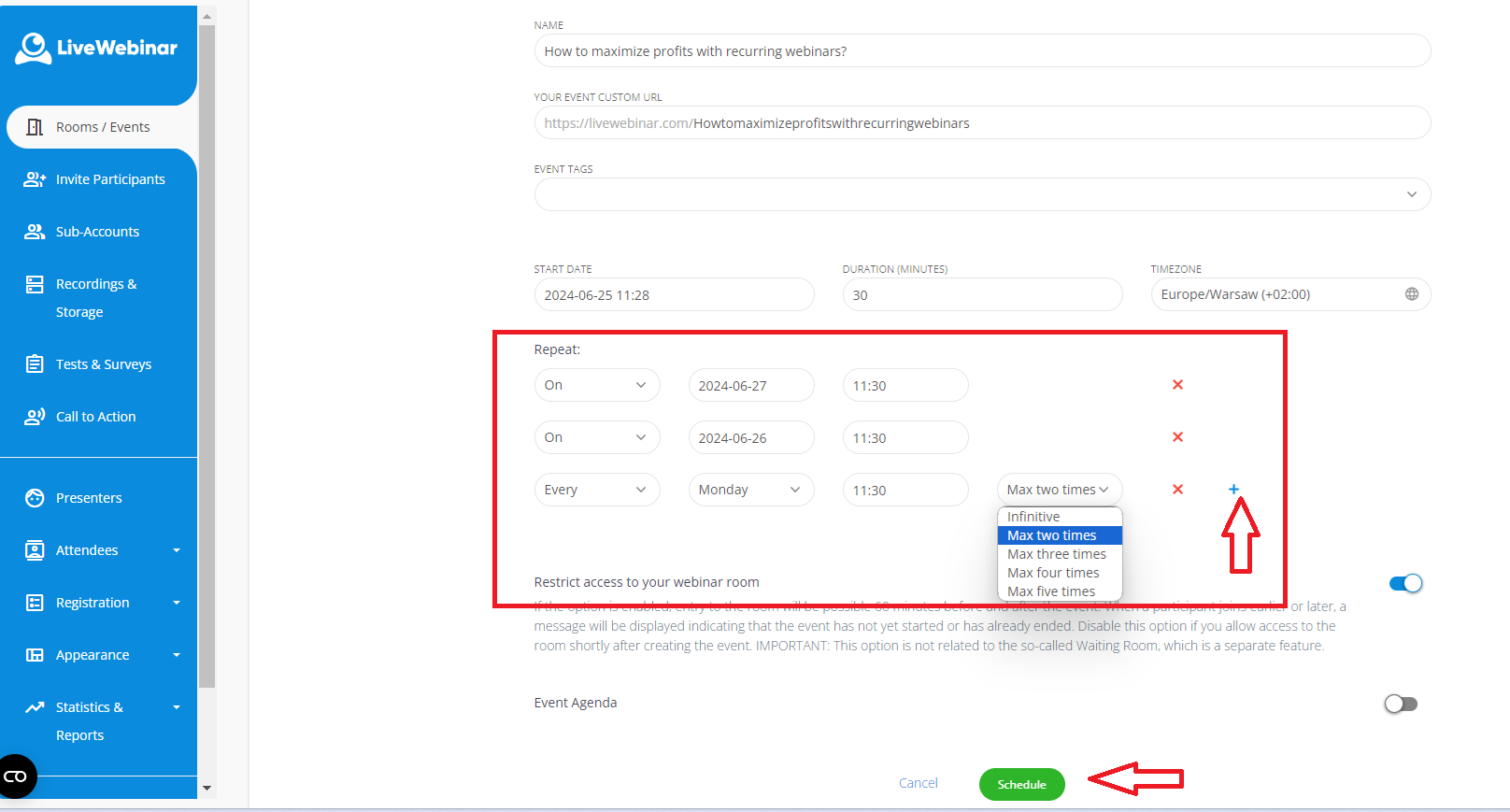Delete the 2024-06-26 repeat entry
The width and height of the screenshot is (1510, 812).
pyautogui.click(x=1177, y=437)
